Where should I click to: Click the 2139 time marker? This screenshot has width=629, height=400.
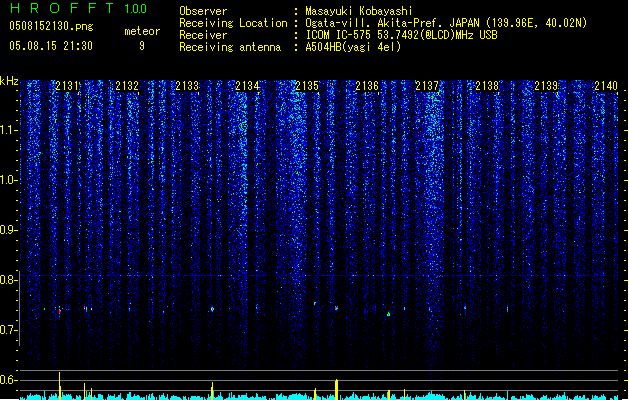[x=546, y=85]
